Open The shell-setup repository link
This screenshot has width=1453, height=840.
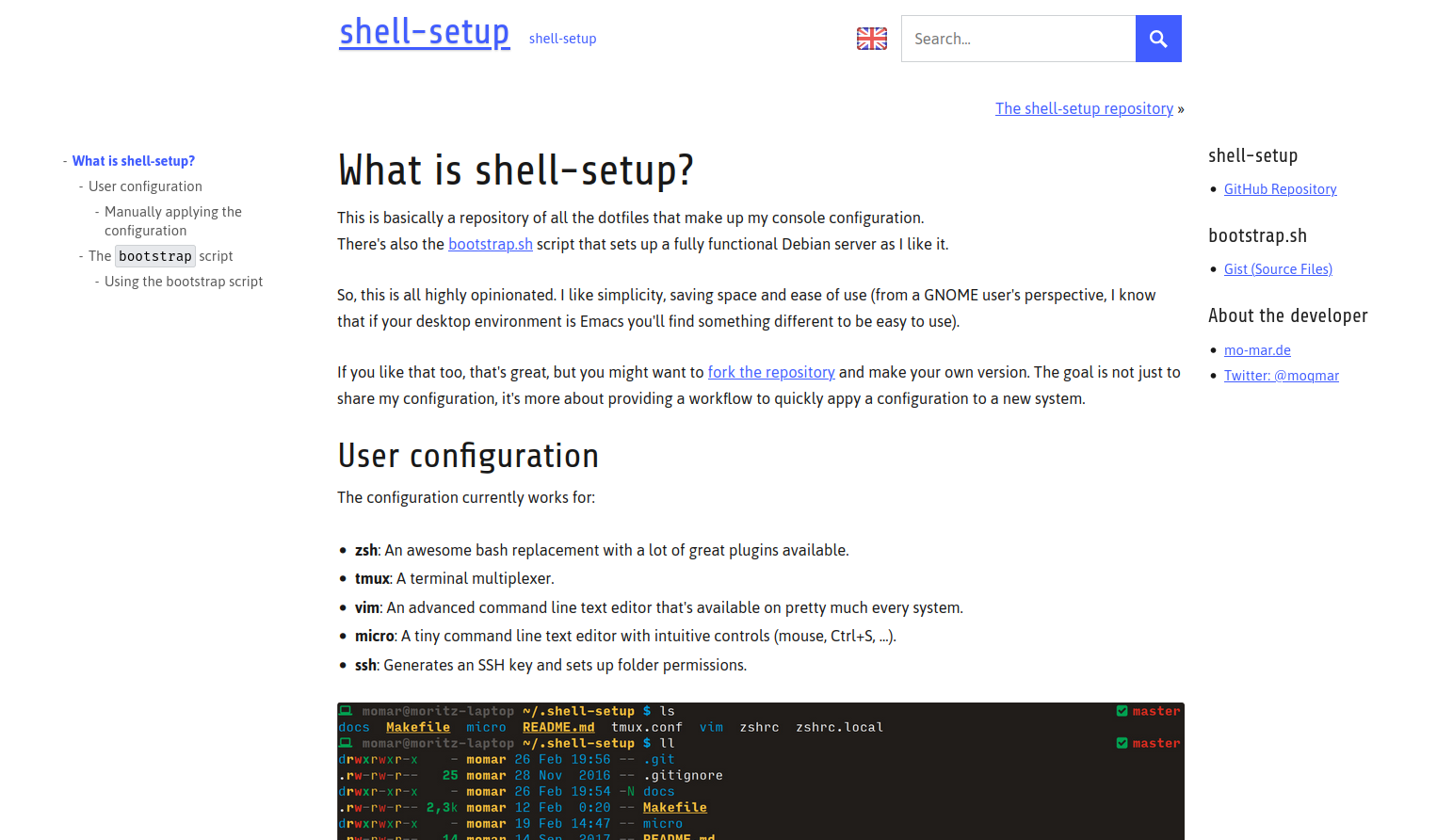pos(1084,108)
